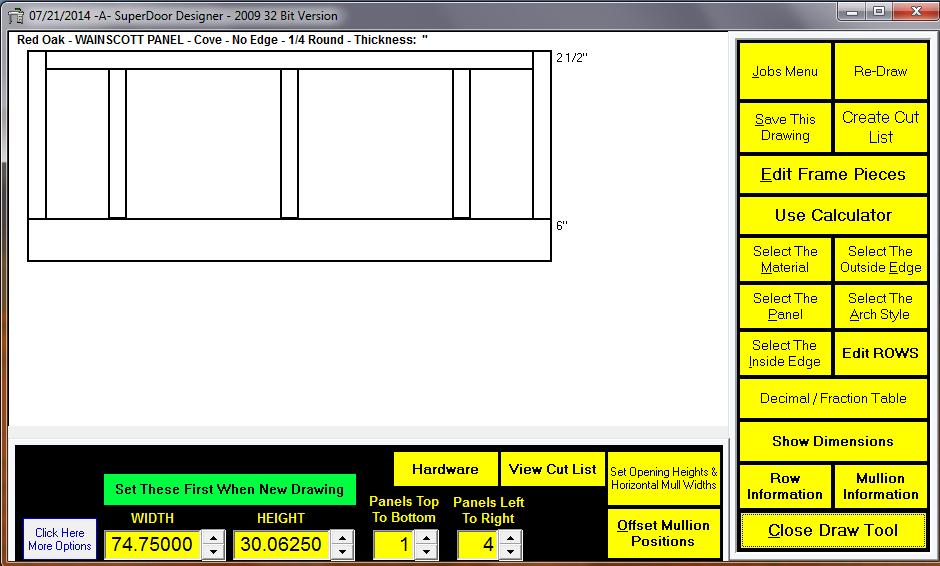Viewport: 940px width, 566px height.
Task: Close the SuperDoor Designer window
Action: coord(915,11)
